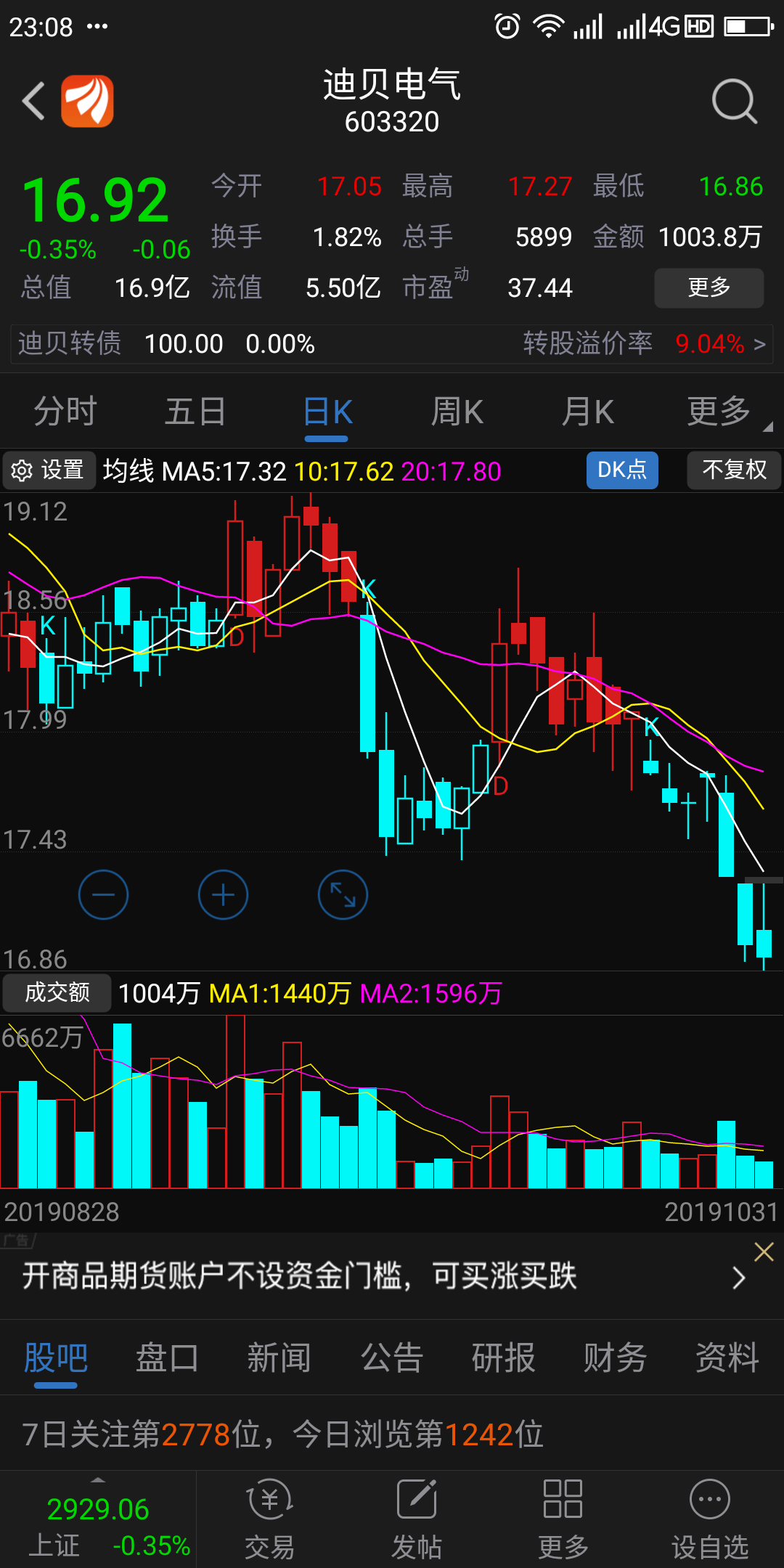Zoom out chart with minus circle
The height and width of the screenshot is (1568, 784).
(x=103, y=894)
